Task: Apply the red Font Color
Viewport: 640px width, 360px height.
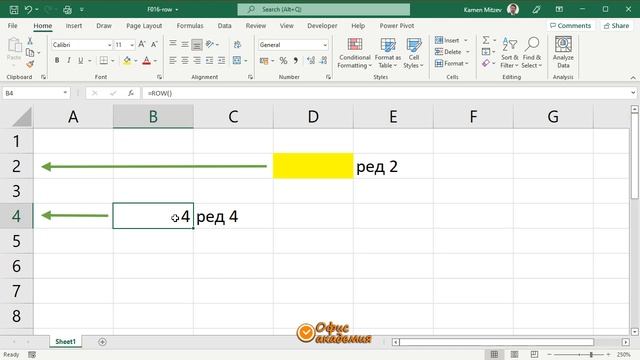Action: 147,61
